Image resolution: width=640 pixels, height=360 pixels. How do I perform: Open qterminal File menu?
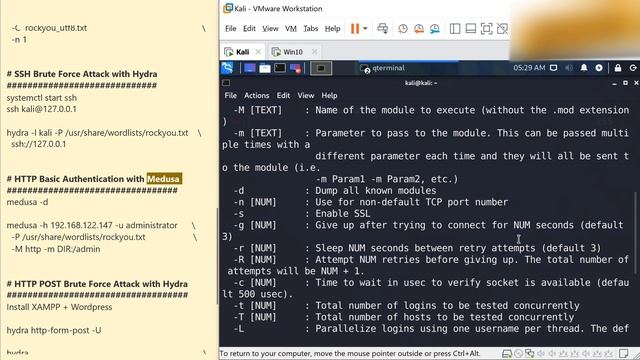[231, 96]
